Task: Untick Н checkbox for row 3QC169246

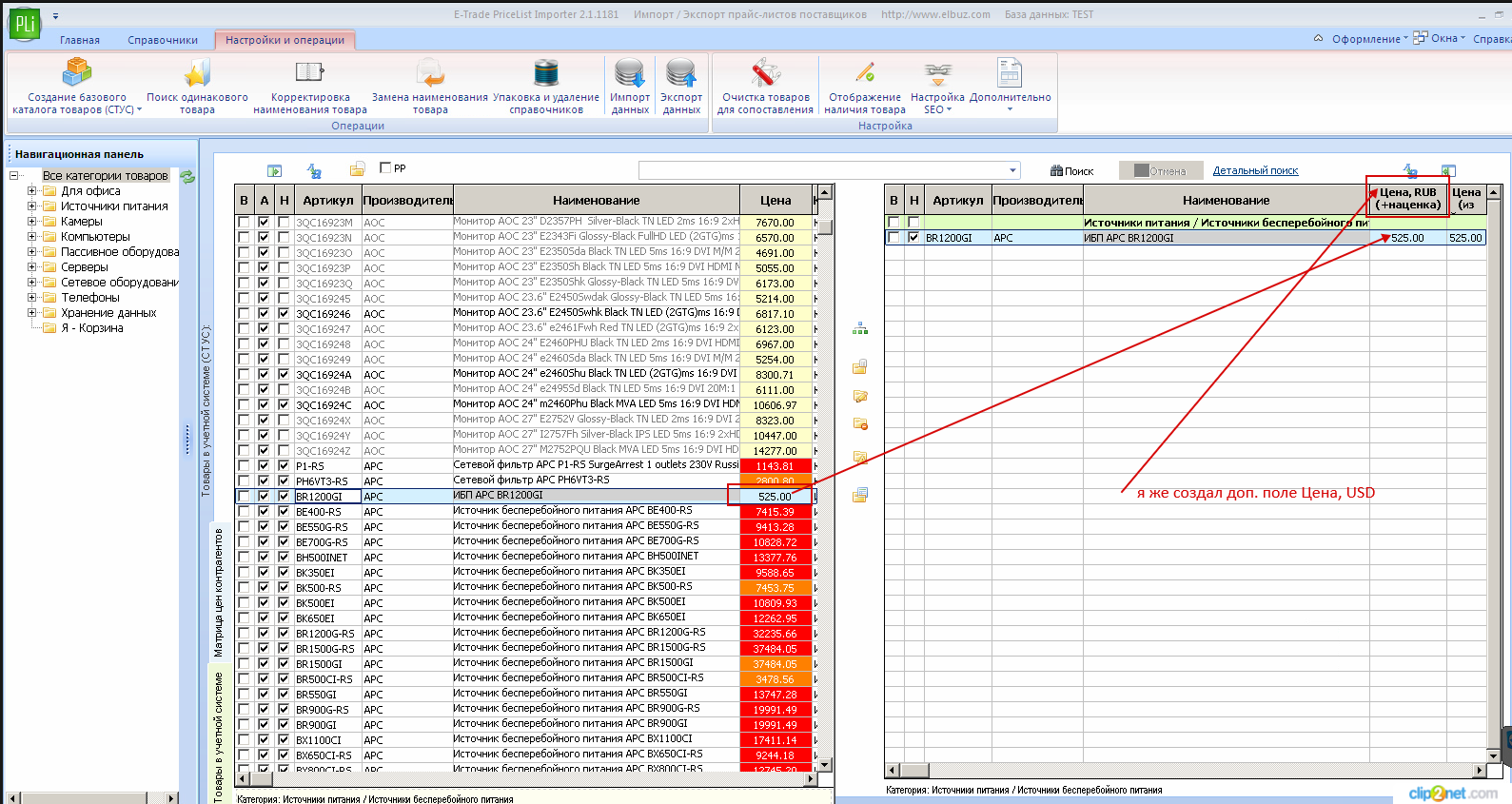Action: pyautogui.click(x=284, y=314)
